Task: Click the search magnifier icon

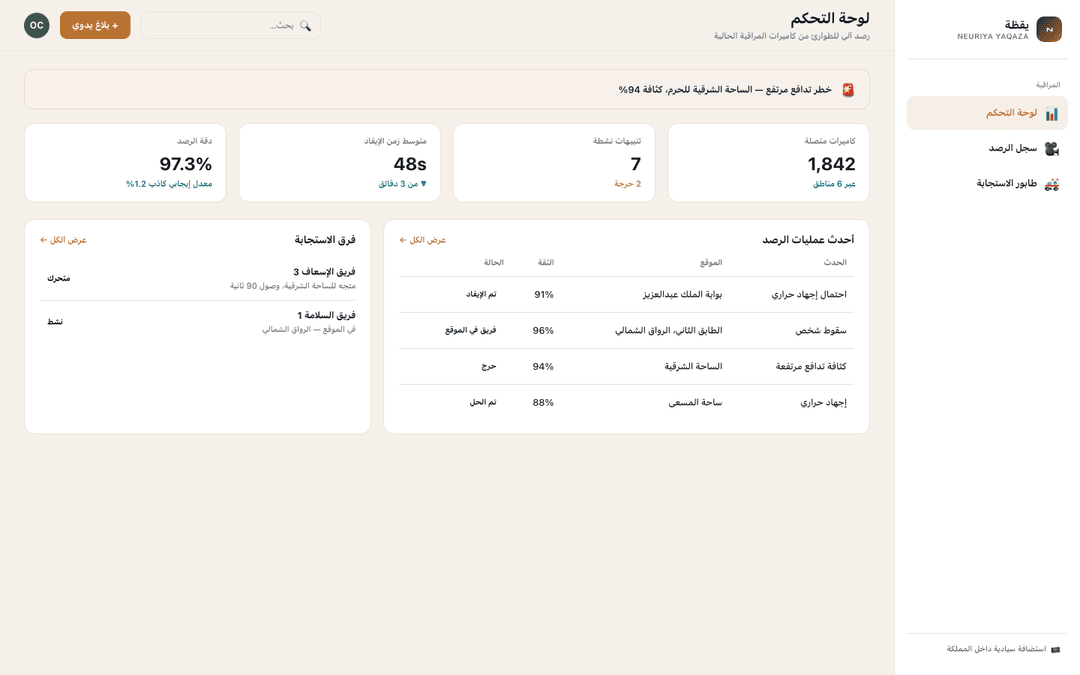Action: 305,25
